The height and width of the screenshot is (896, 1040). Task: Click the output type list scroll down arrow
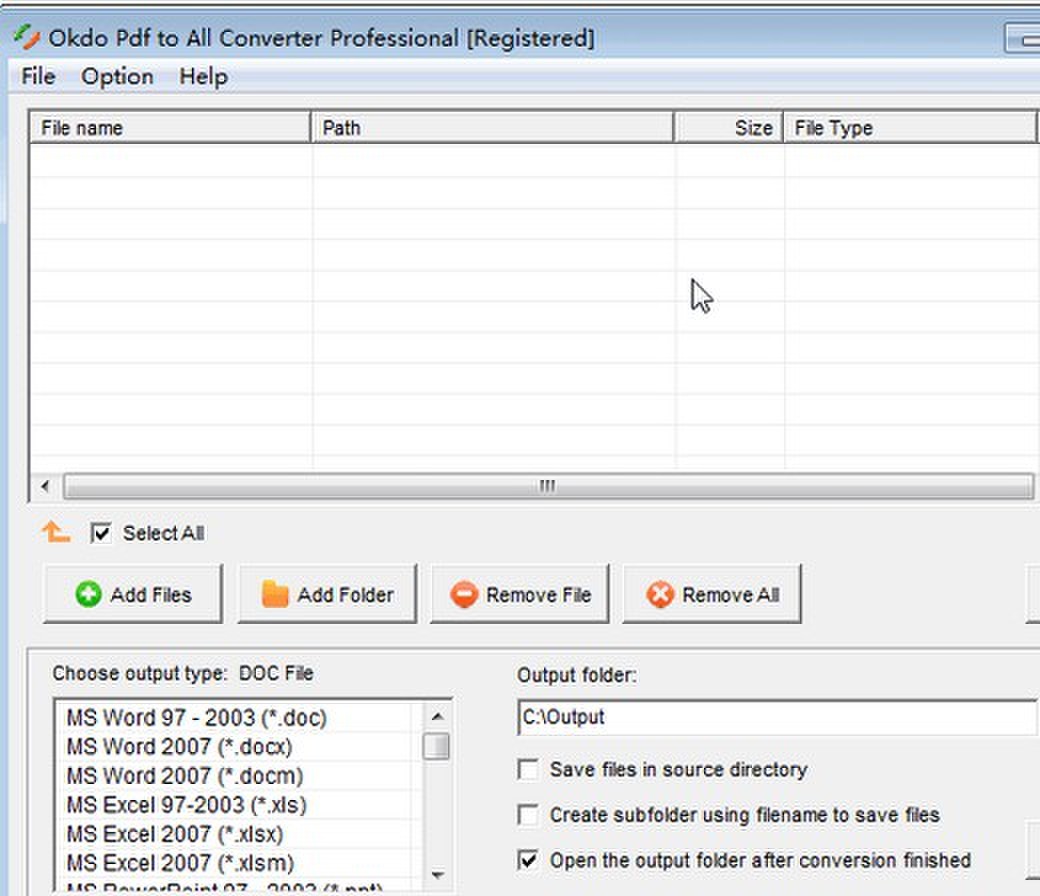point(437,875)
